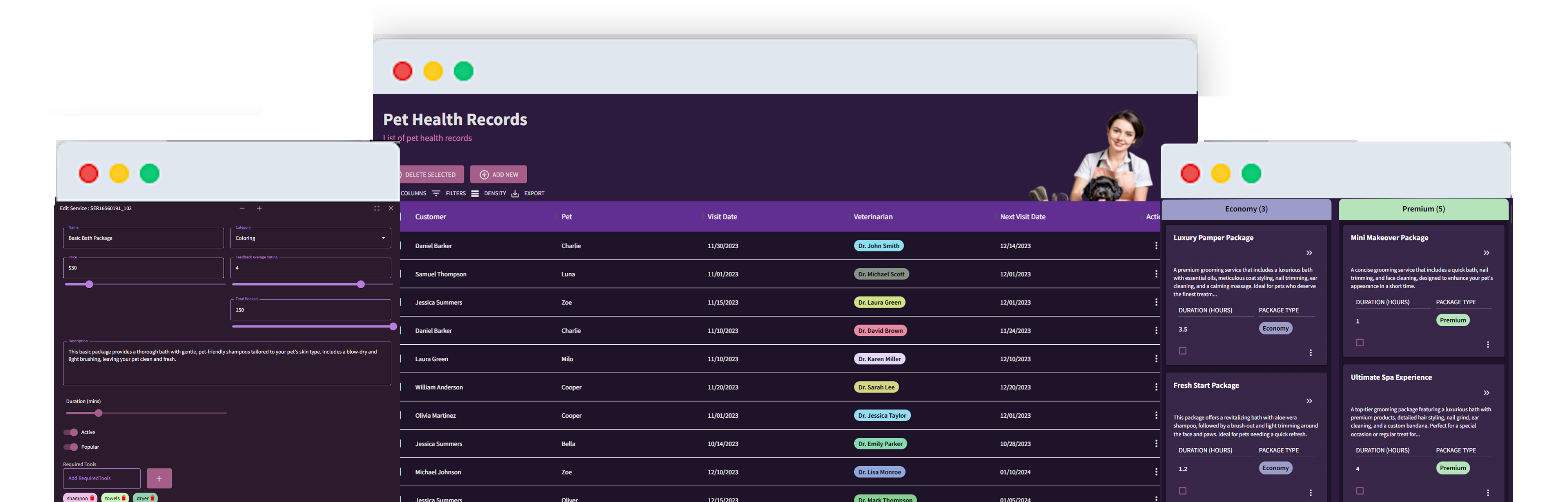Click the Duration (mins) slider handle

pyautogui.click(x=99, y=413)
